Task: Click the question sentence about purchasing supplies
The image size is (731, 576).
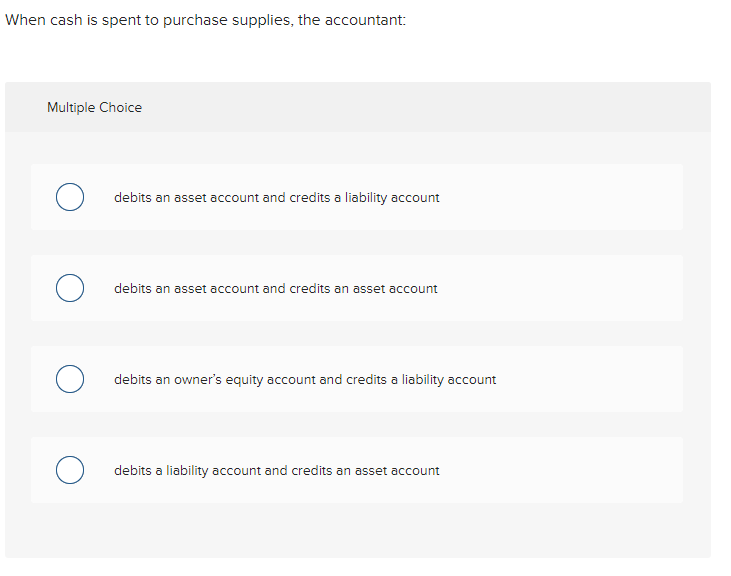Action: pyautogui.click(x=205, y=20)
